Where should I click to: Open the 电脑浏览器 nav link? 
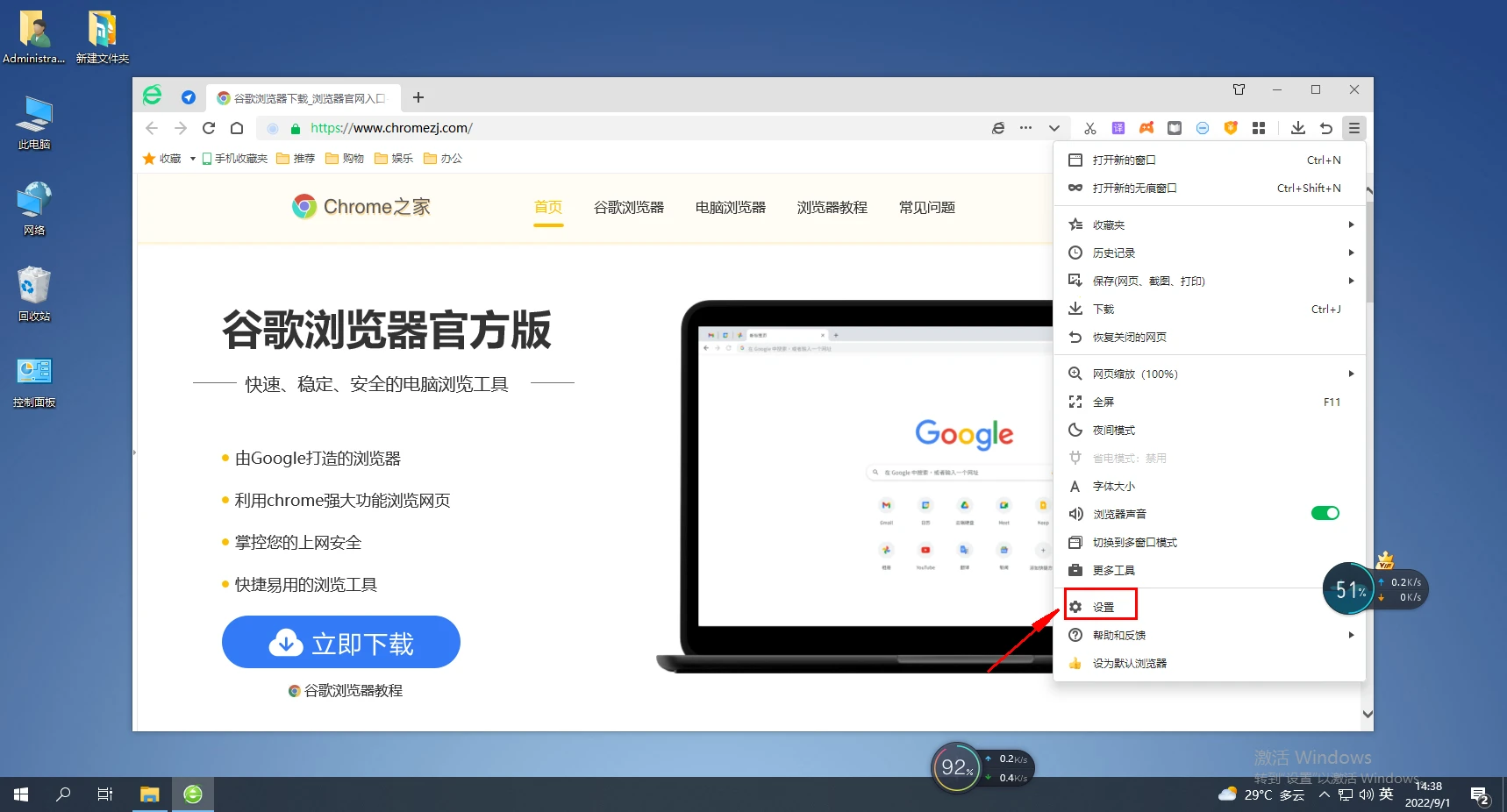click(731, 208)
